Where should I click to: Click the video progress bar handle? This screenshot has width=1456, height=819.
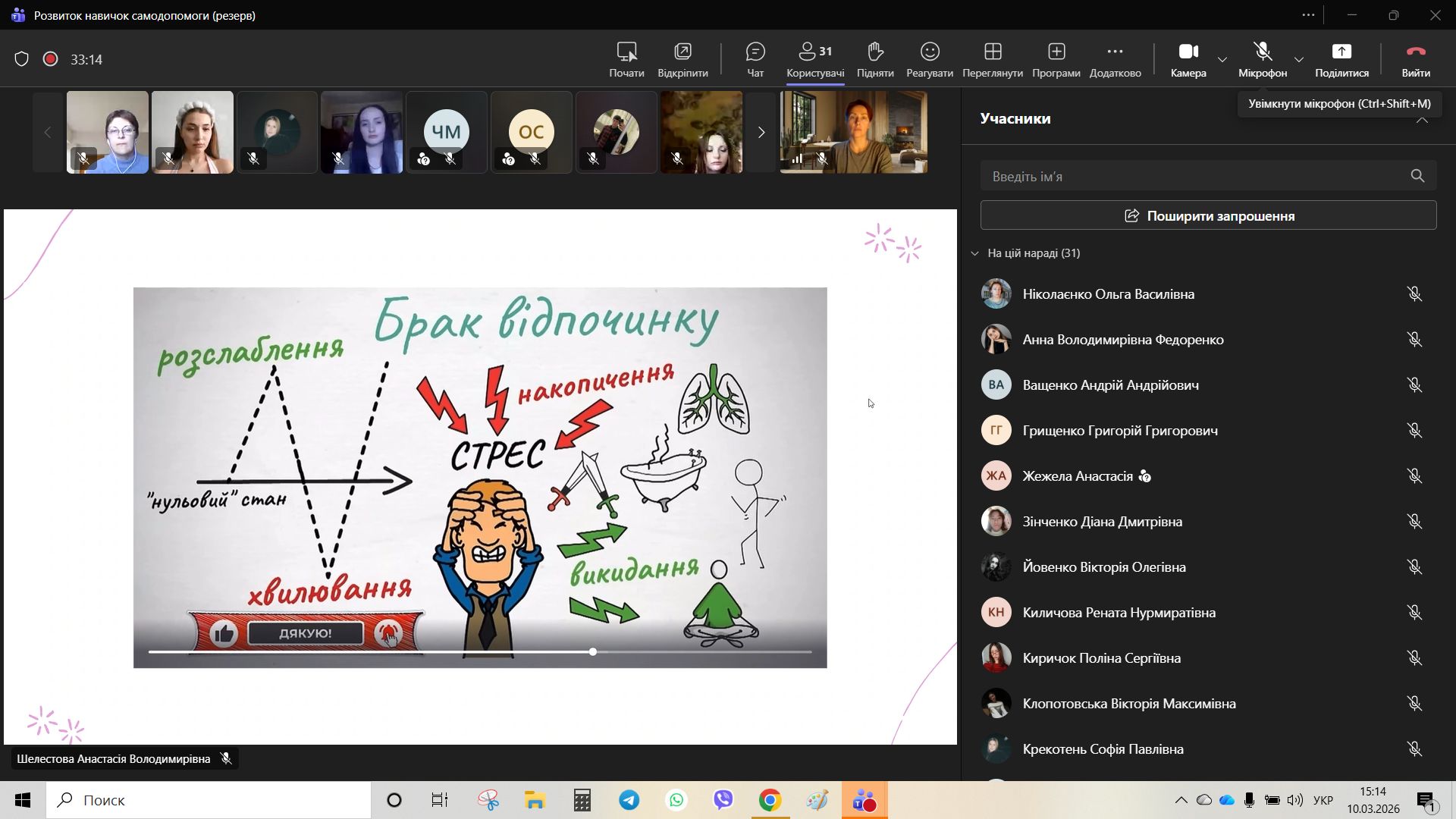[592, 651]
